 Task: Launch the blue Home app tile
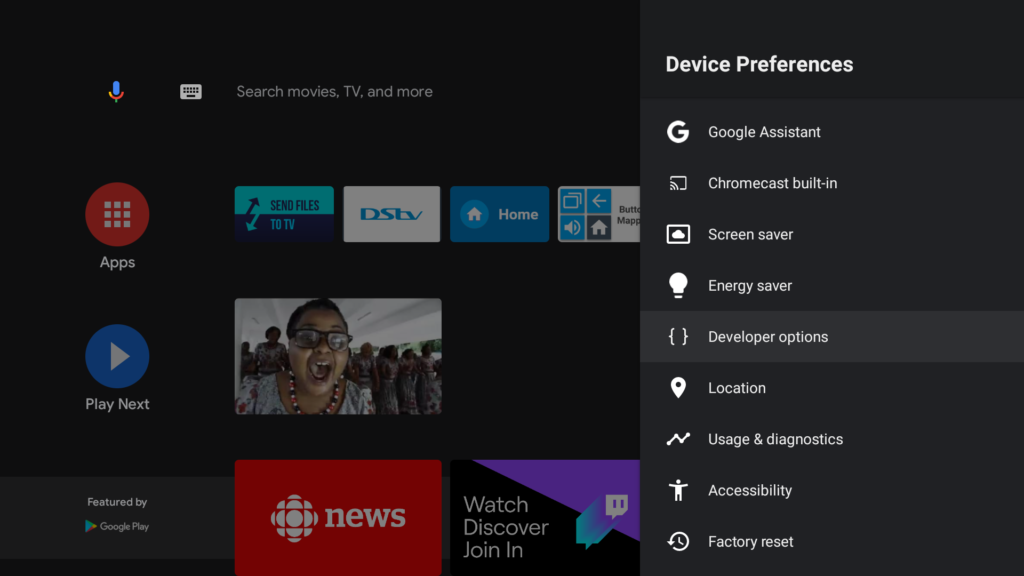pos(499,214)
